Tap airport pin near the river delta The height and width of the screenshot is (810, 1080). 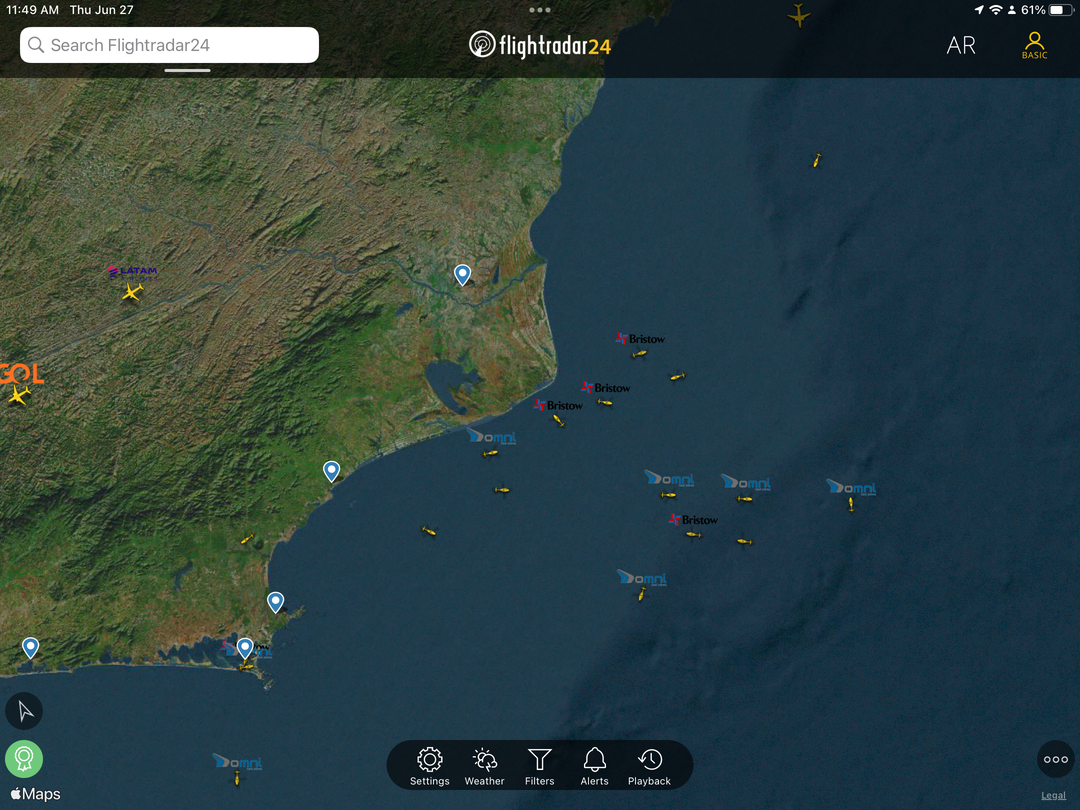[x=463, y=275]
